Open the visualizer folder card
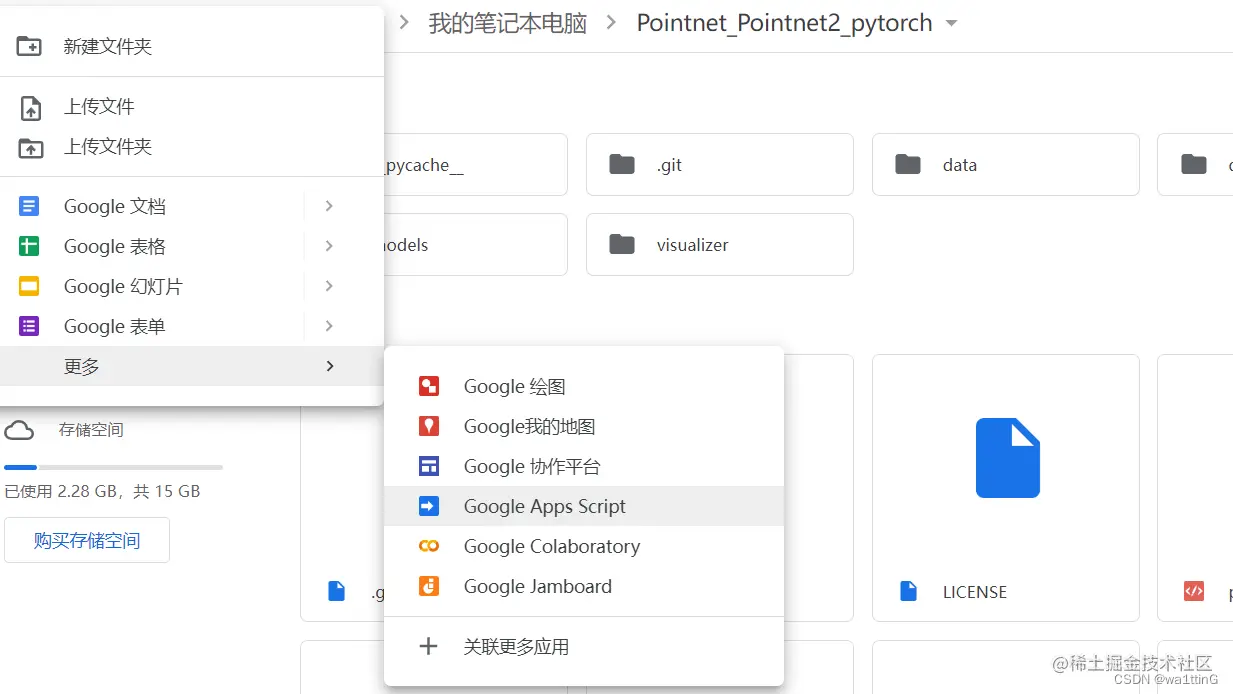1233x694 pixels. click(x=720, y=244)
